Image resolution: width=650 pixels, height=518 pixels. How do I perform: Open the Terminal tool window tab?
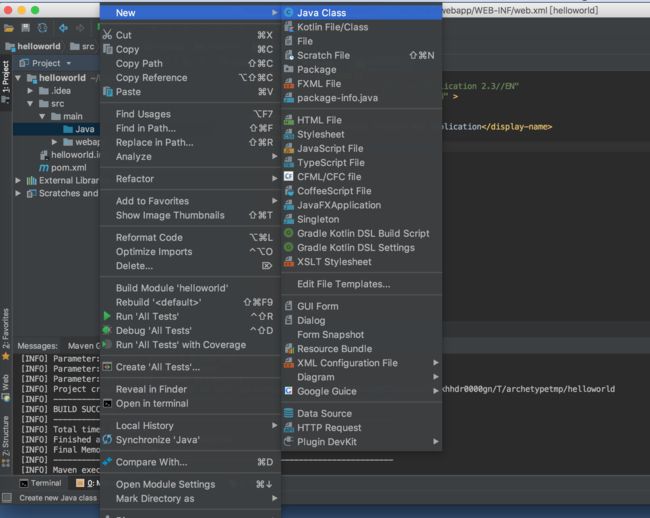[40, 483]
